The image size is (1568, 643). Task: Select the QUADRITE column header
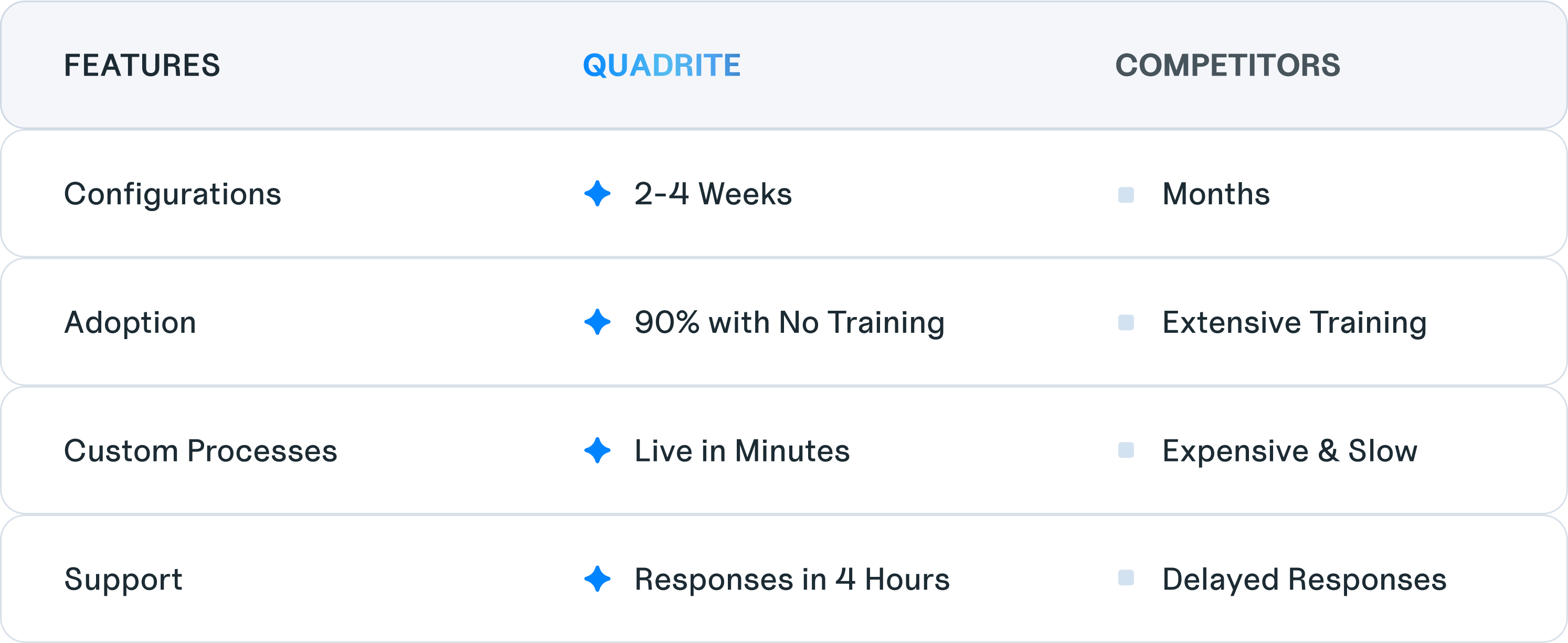[x=662, y=65]
